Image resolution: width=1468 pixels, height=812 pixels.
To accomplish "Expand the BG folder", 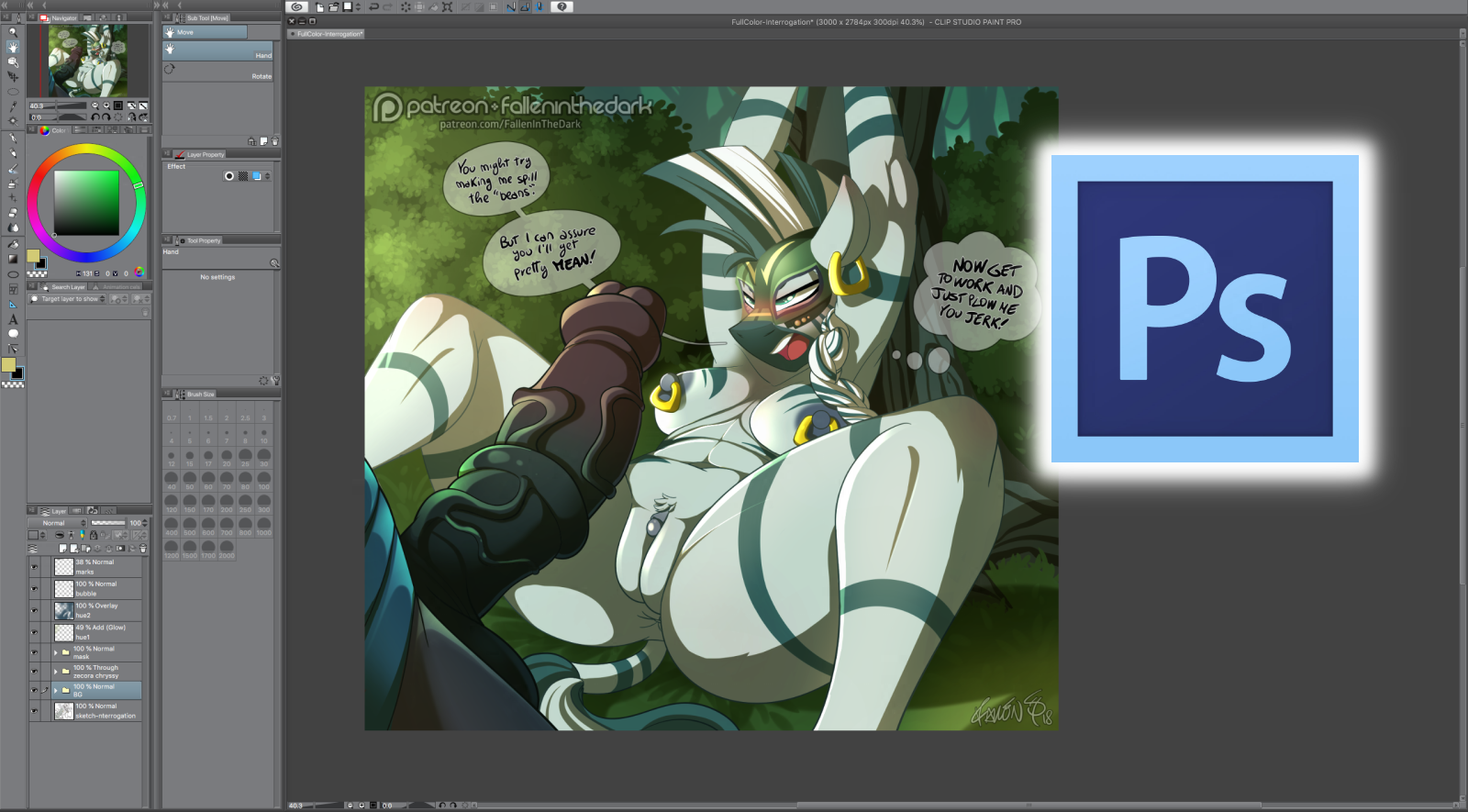I will (56, 690).
